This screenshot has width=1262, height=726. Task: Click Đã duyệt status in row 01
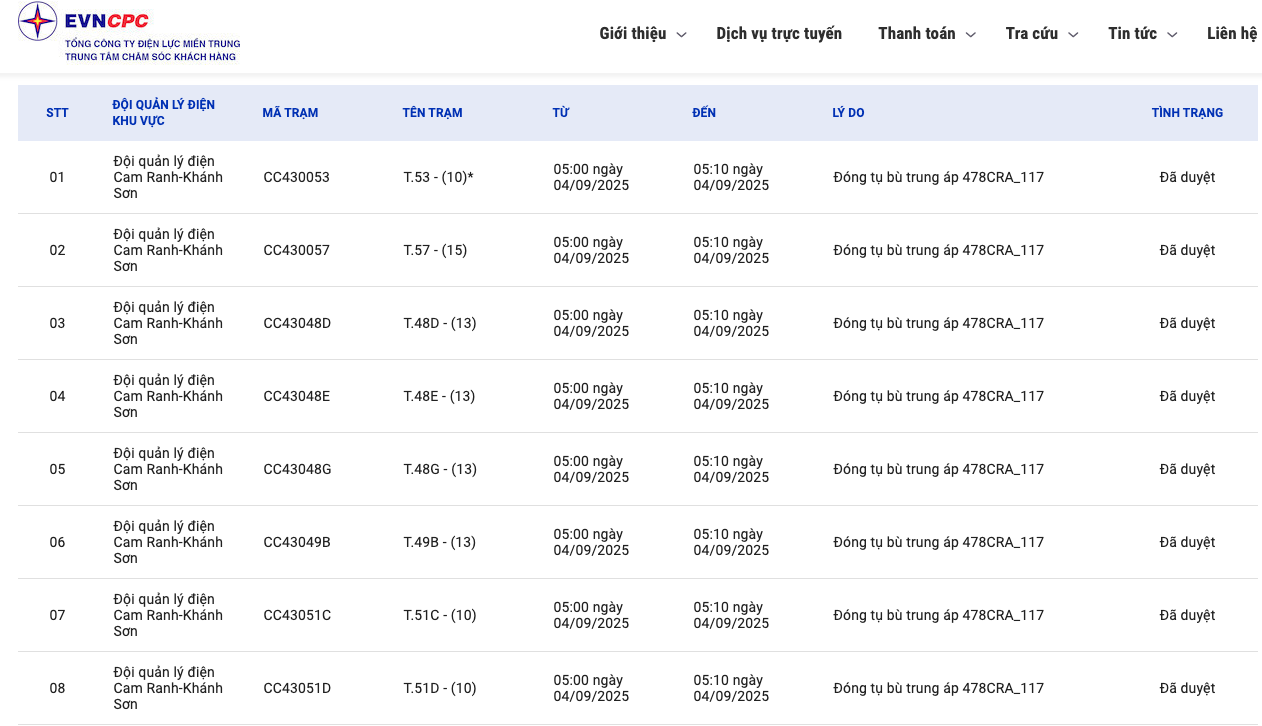(1187, 177)
